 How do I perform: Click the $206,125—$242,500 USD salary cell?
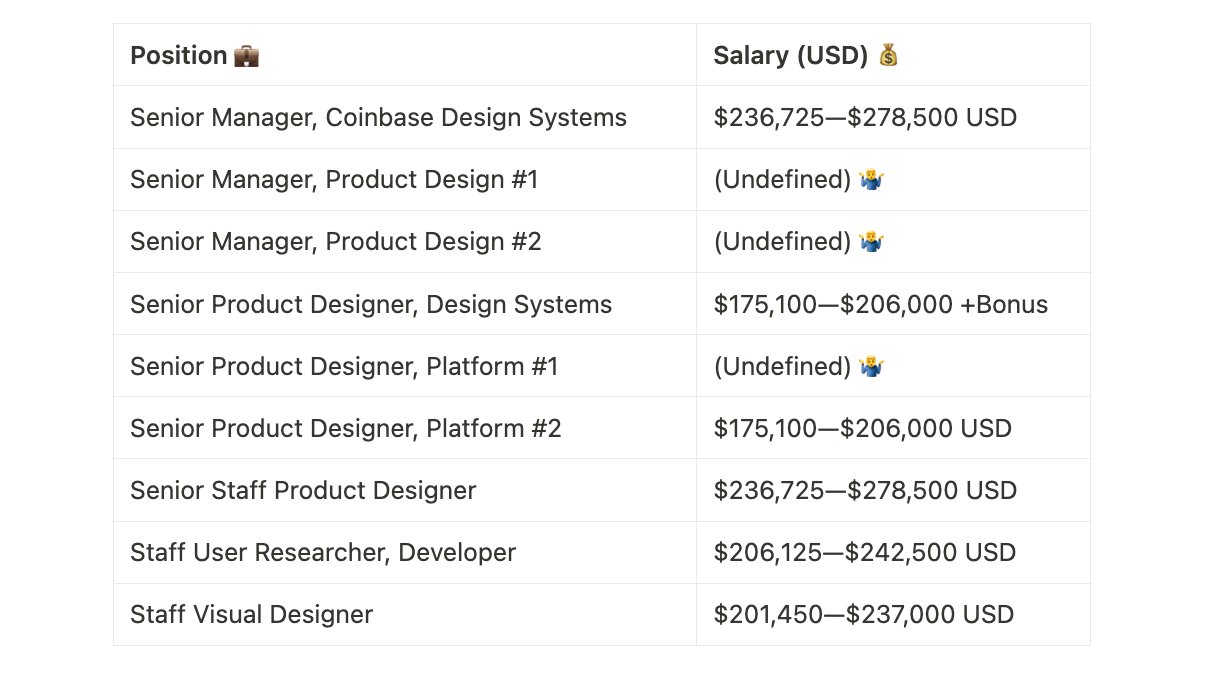[893, 553]
